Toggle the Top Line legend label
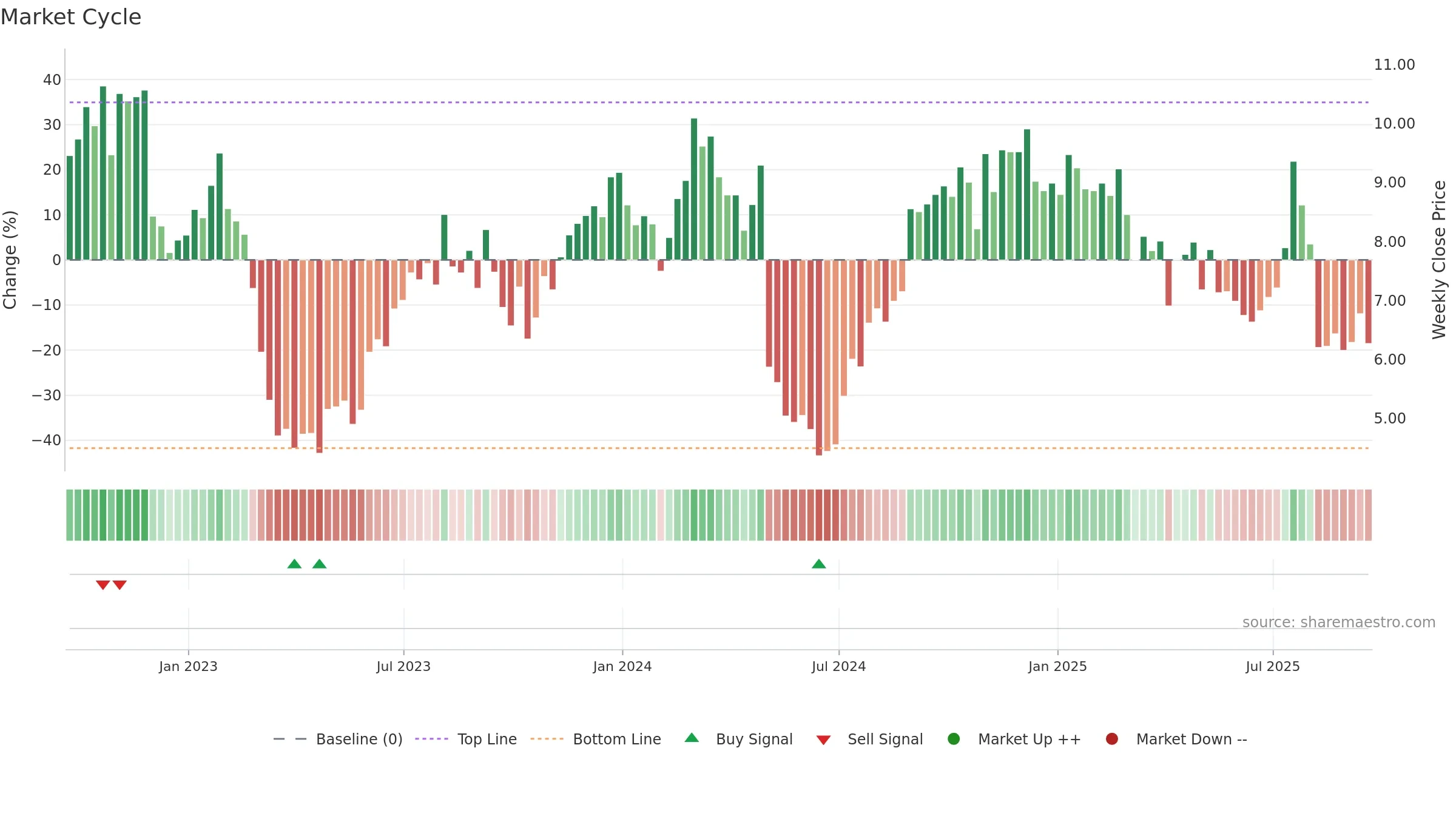The width and height of the screenshot is (1456, 819). tap(487, 739)
